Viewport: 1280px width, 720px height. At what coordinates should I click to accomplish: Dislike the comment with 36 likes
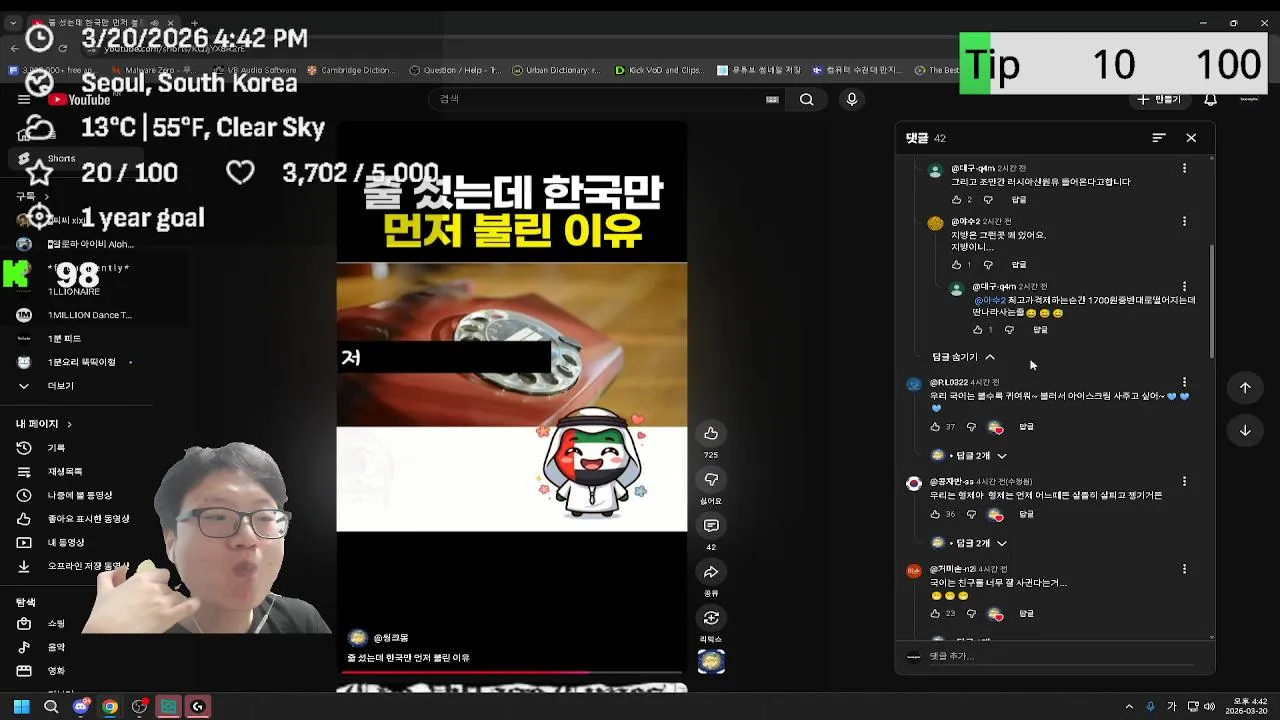(971, 514)
